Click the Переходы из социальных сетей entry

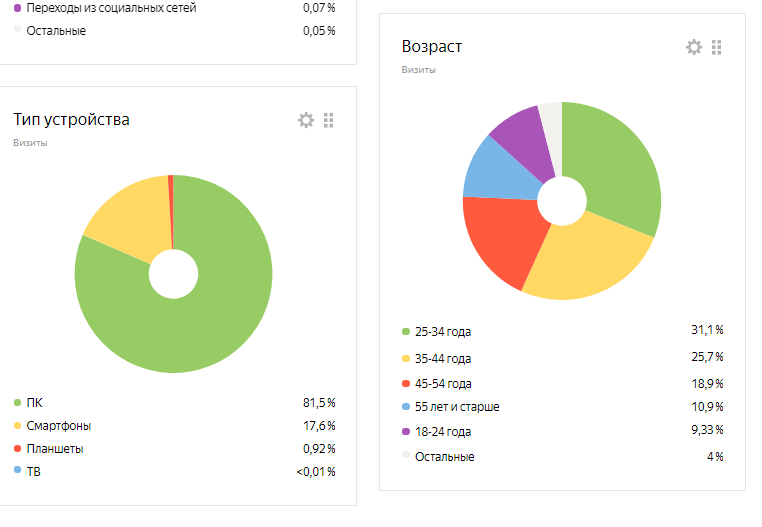tap(111, 8)
